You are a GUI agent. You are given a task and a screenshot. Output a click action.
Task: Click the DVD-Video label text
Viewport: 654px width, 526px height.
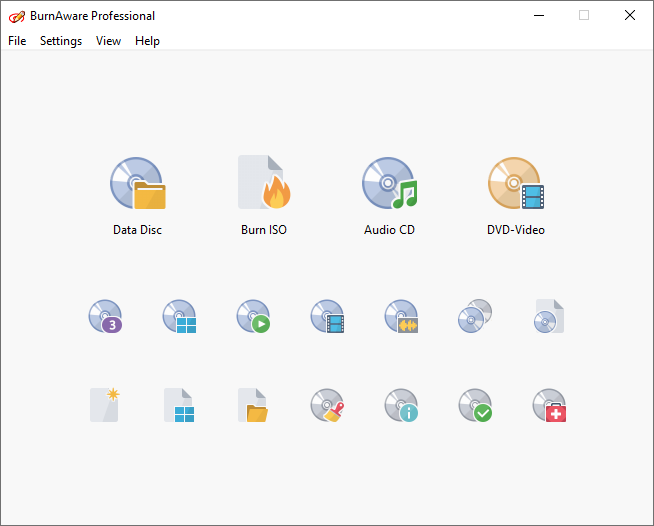[516, 230]
